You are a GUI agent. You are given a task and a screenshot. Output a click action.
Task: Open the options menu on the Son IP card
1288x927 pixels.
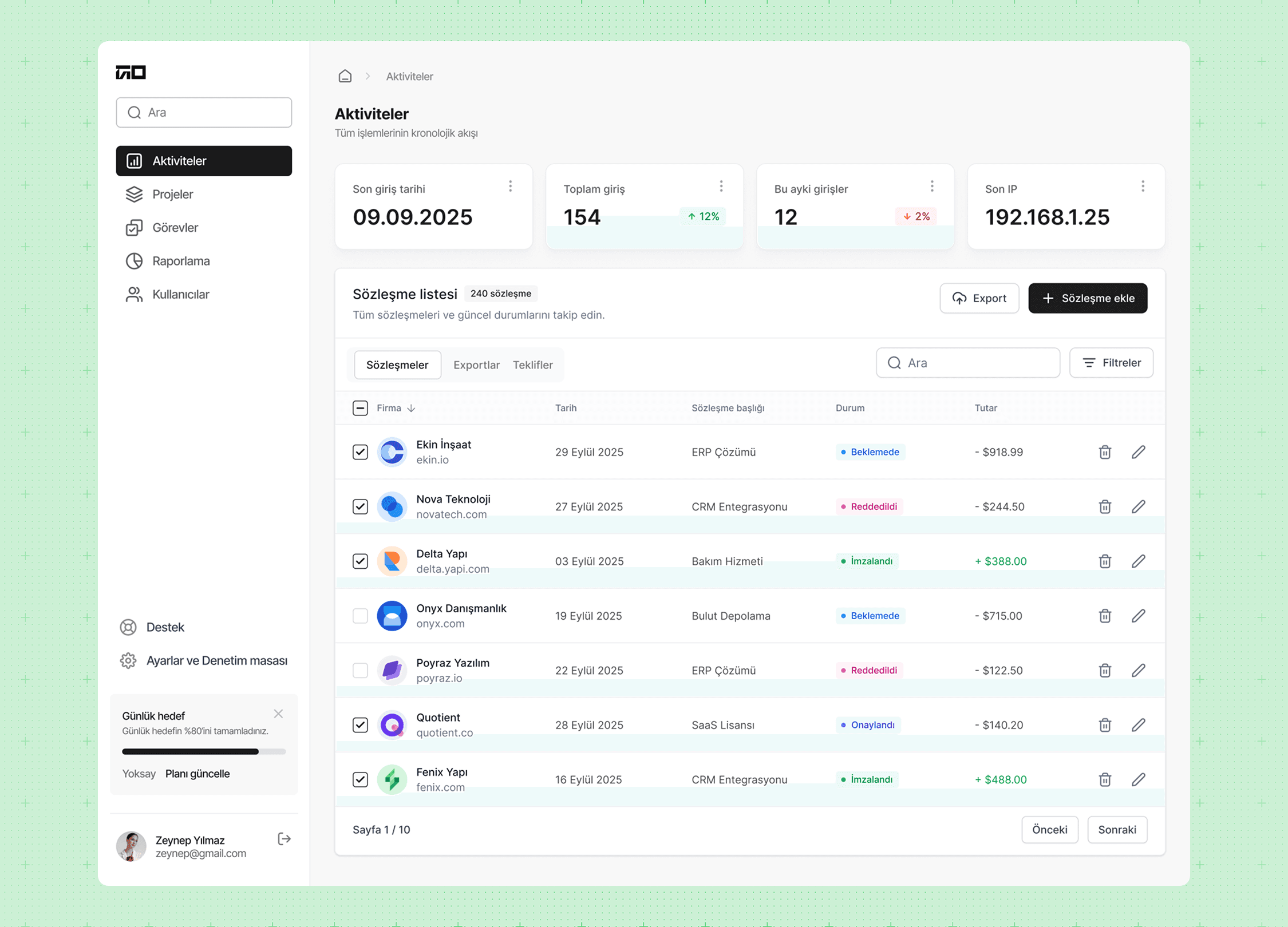(1143, 186)
